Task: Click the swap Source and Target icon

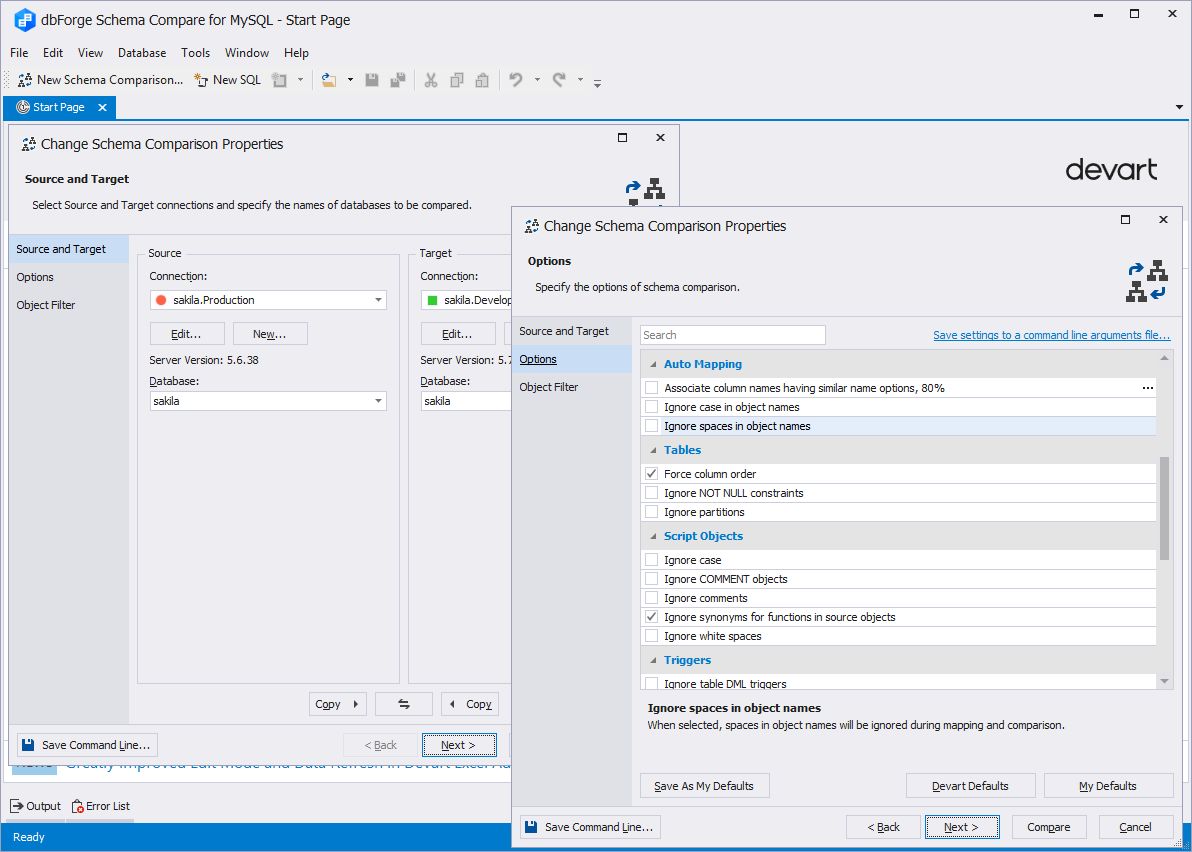Action: click(x=404, y=703)
